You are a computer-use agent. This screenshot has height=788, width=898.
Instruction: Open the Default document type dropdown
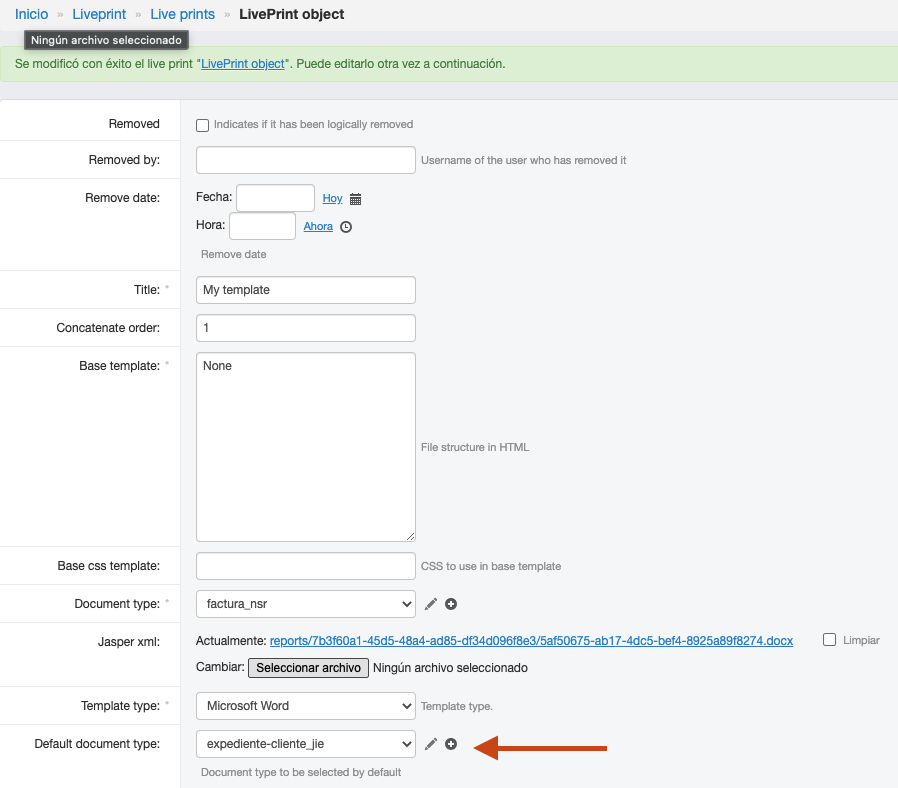[306, 743]
